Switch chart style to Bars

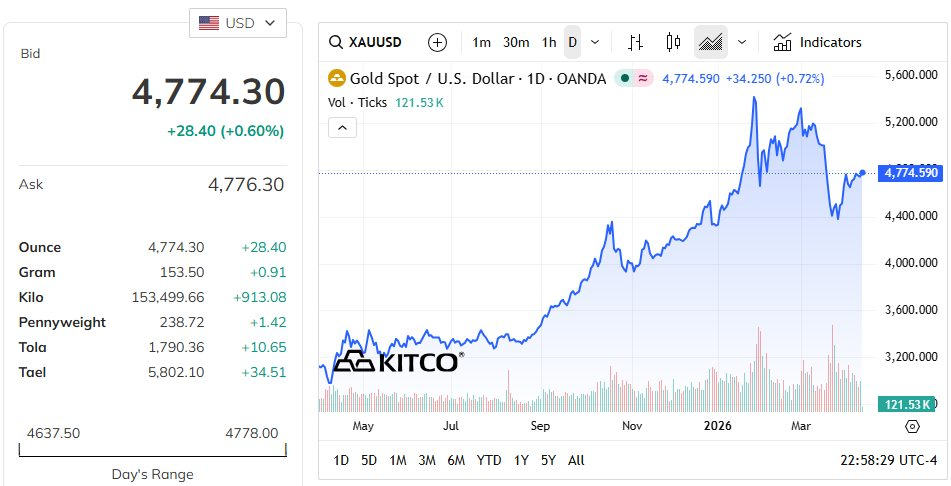pyautogui.click(x=635, y=42)
